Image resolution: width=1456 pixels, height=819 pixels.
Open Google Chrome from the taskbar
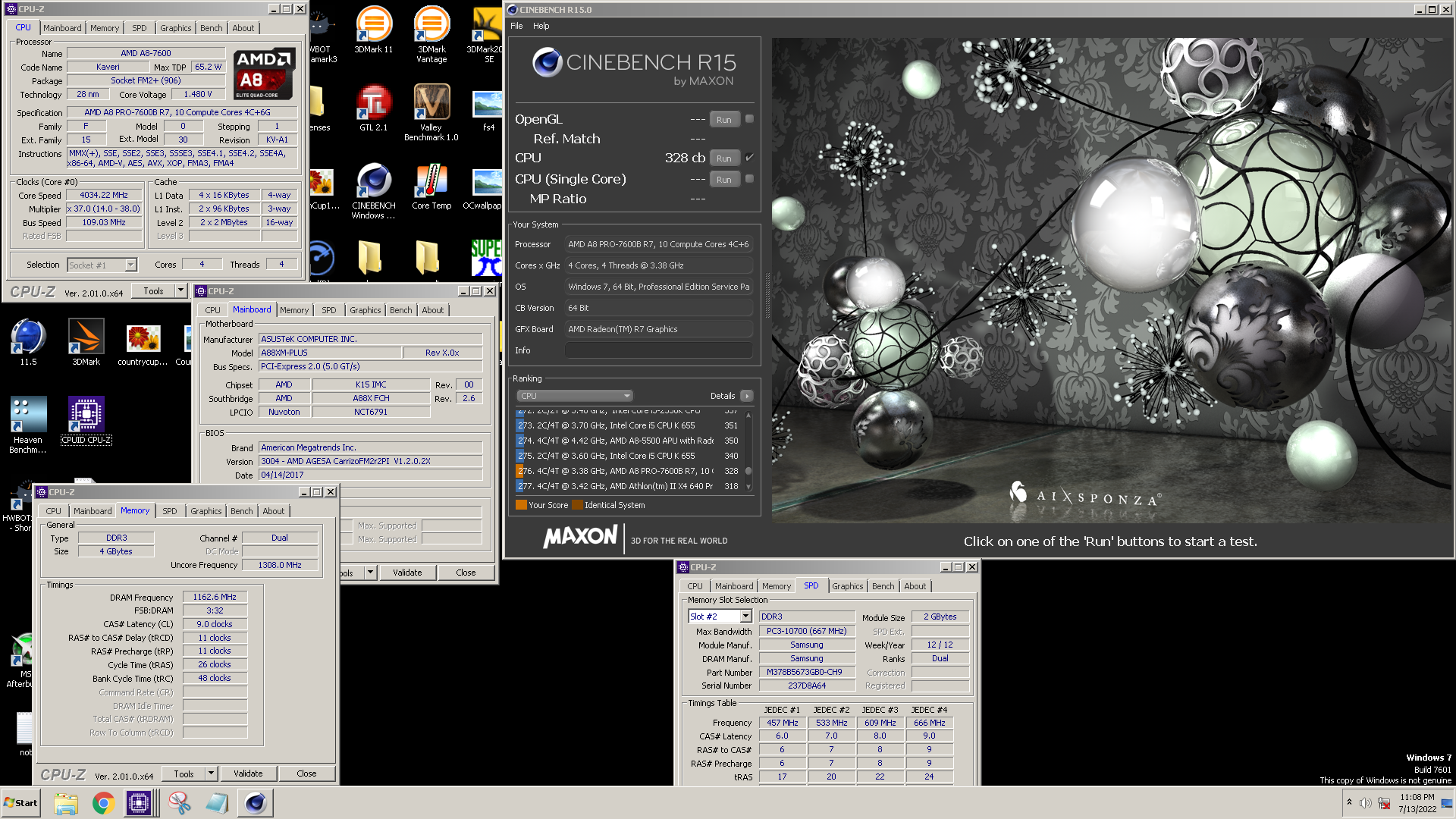tap(103, 803)
